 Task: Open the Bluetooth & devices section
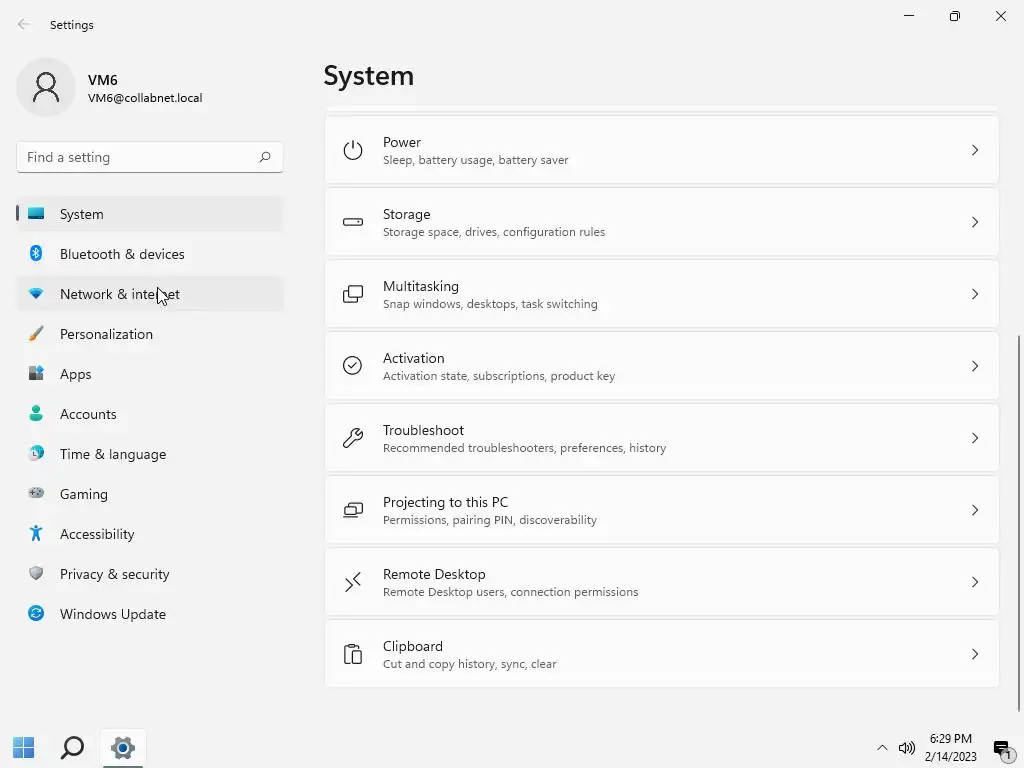pos(121,254)
